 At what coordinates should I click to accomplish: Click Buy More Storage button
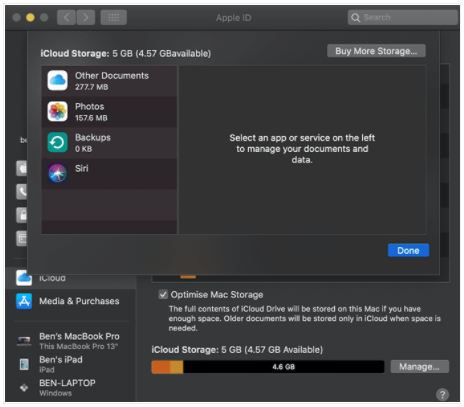[x=376, y=51]
